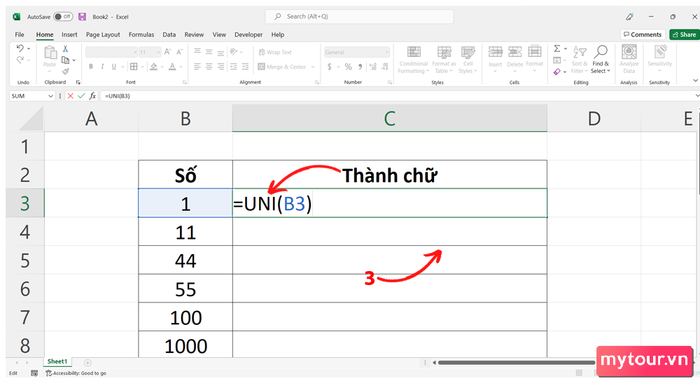Click the Search box

point(359,17)
